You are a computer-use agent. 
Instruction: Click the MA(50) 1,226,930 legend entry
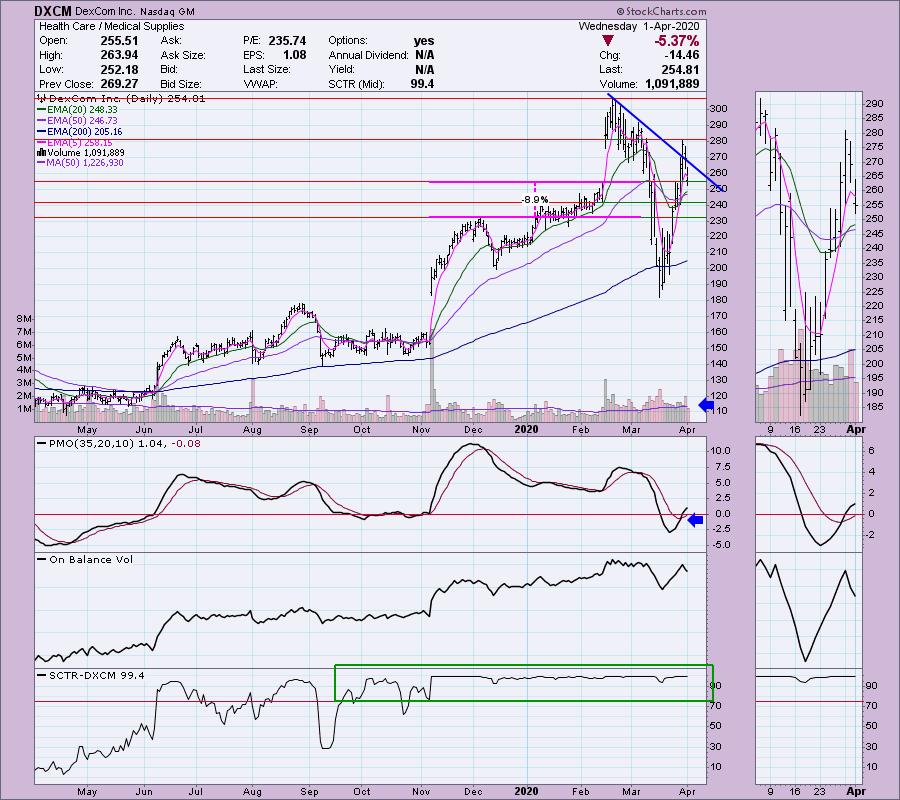(x=80, y=163)
